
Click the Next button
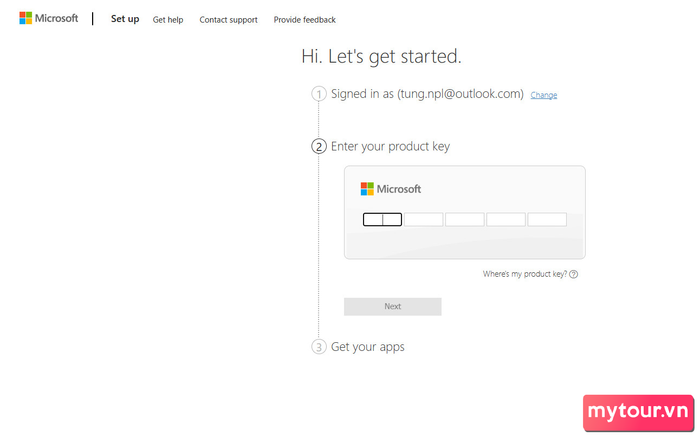tap(392, 306)
